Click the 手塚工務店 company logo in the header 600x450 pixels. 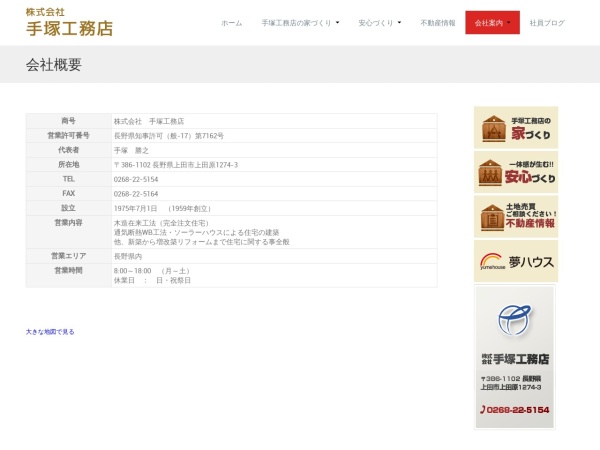(69, 23)
